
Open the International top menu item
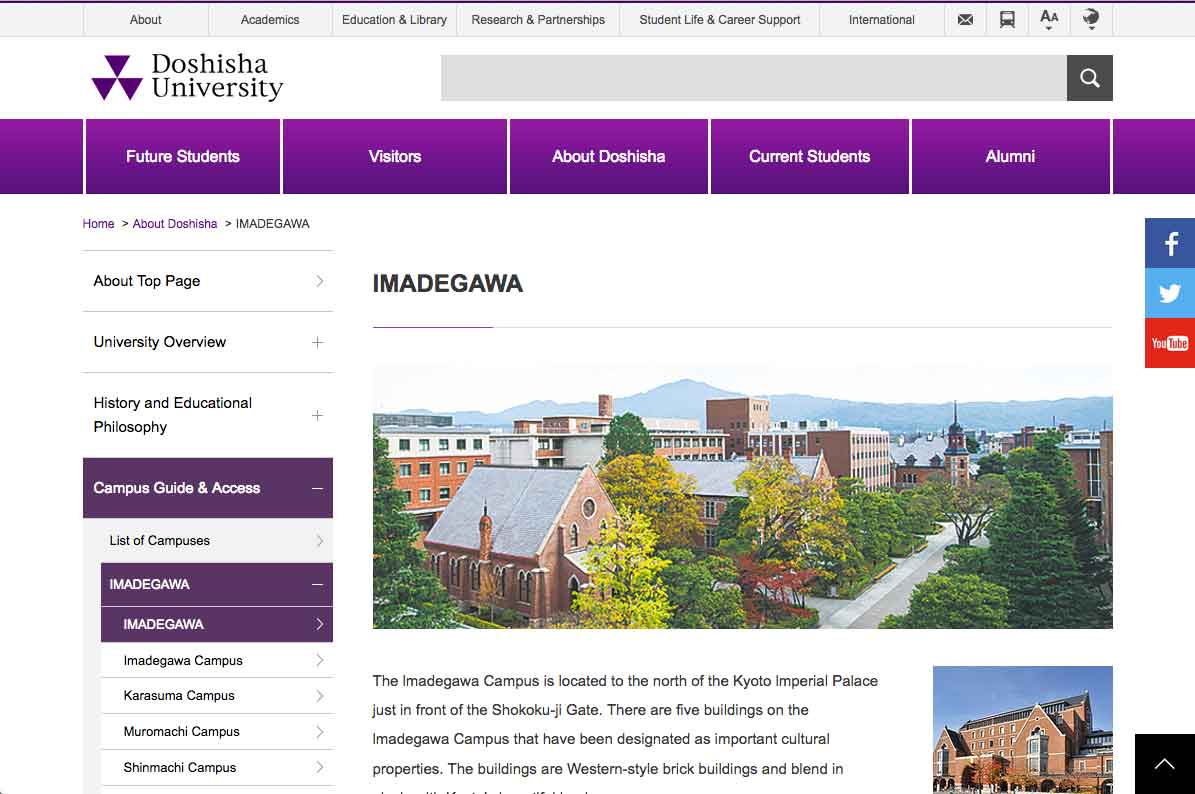[882, 20]
